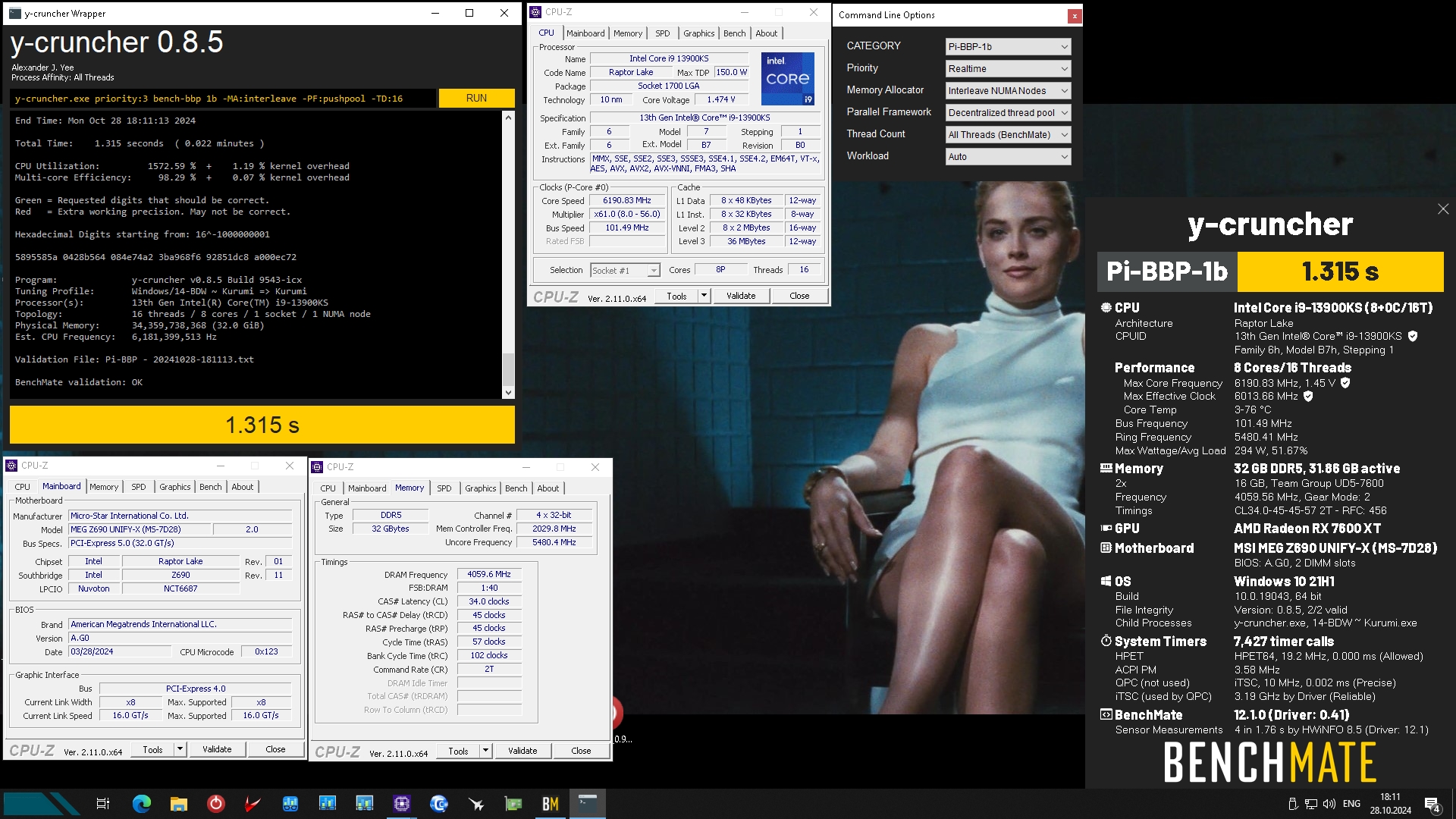Click the System Timers stopwatch icon
1456x819 pixels.
1106,642
